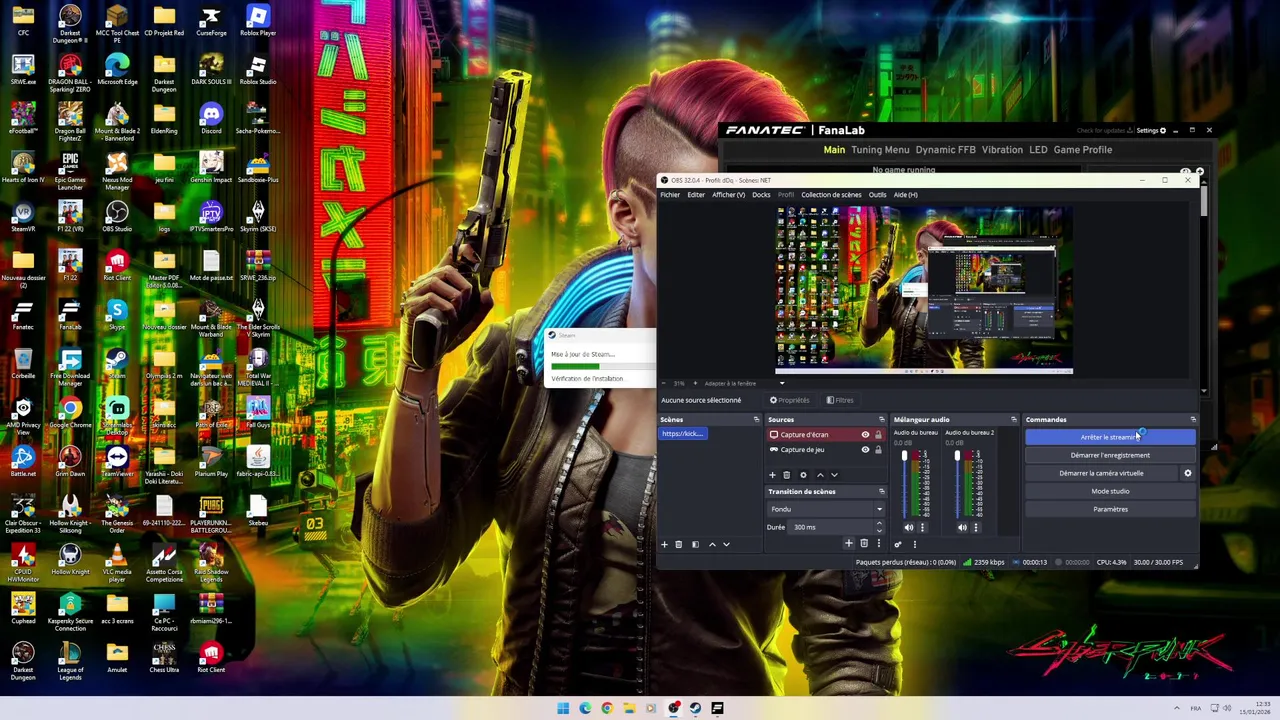Open the preview scaling dropdown arrow below the preview
The image size is (1280, 720).
(x=782, y=383)
